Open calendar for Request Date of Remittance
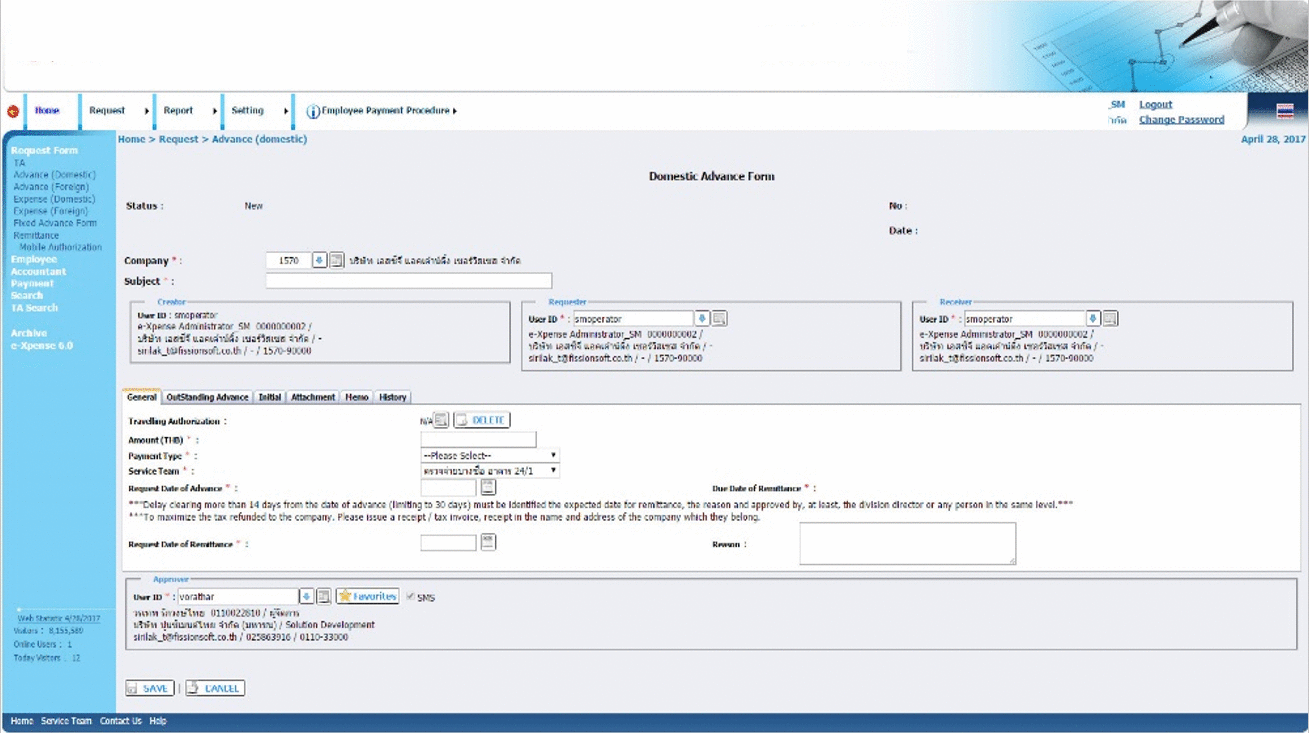This screenshot has width=1309, height=733. click(x=488, y=542)
